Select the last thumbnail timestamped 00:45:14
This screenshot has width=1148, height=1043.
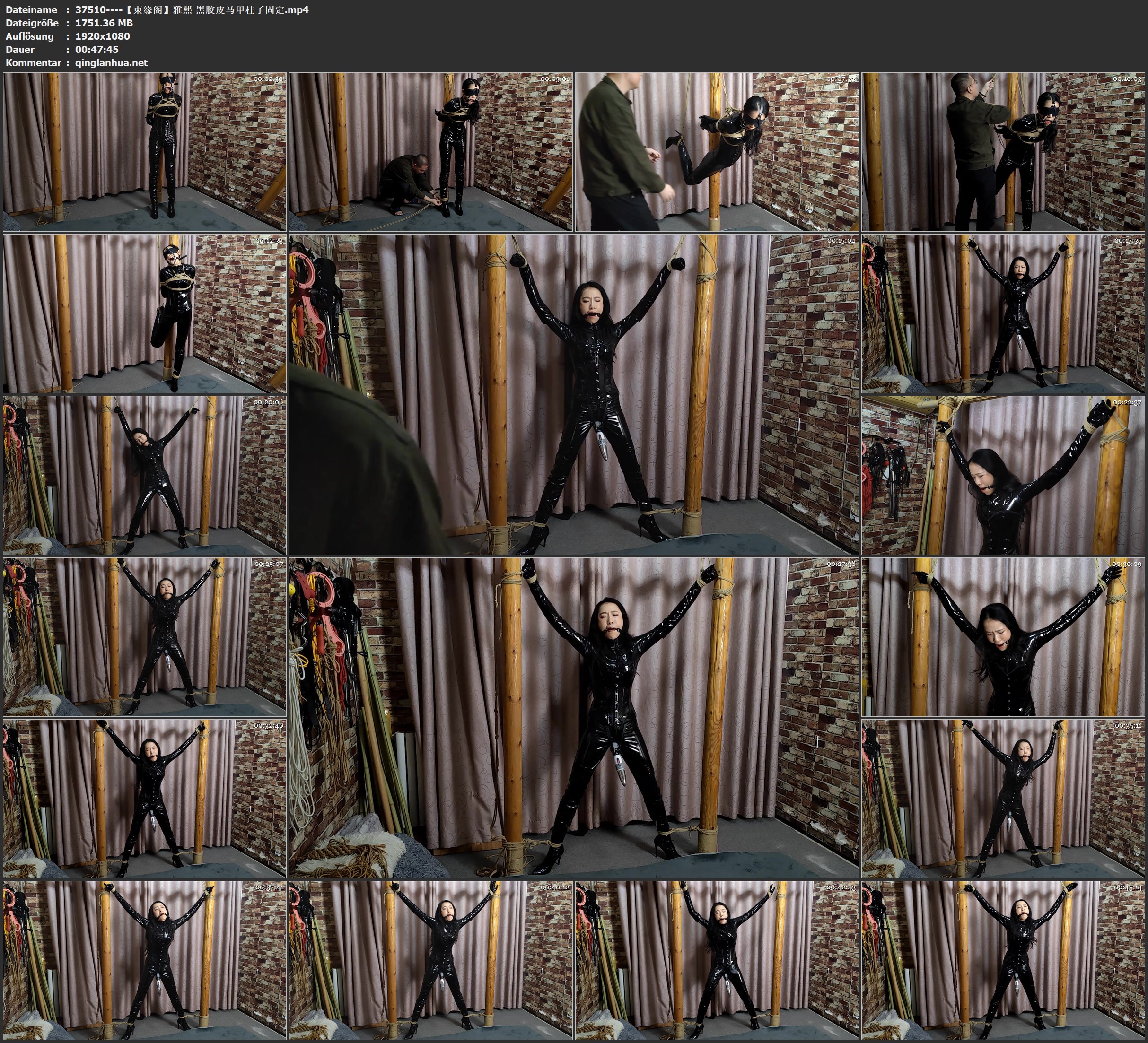tap(1003, 960)
